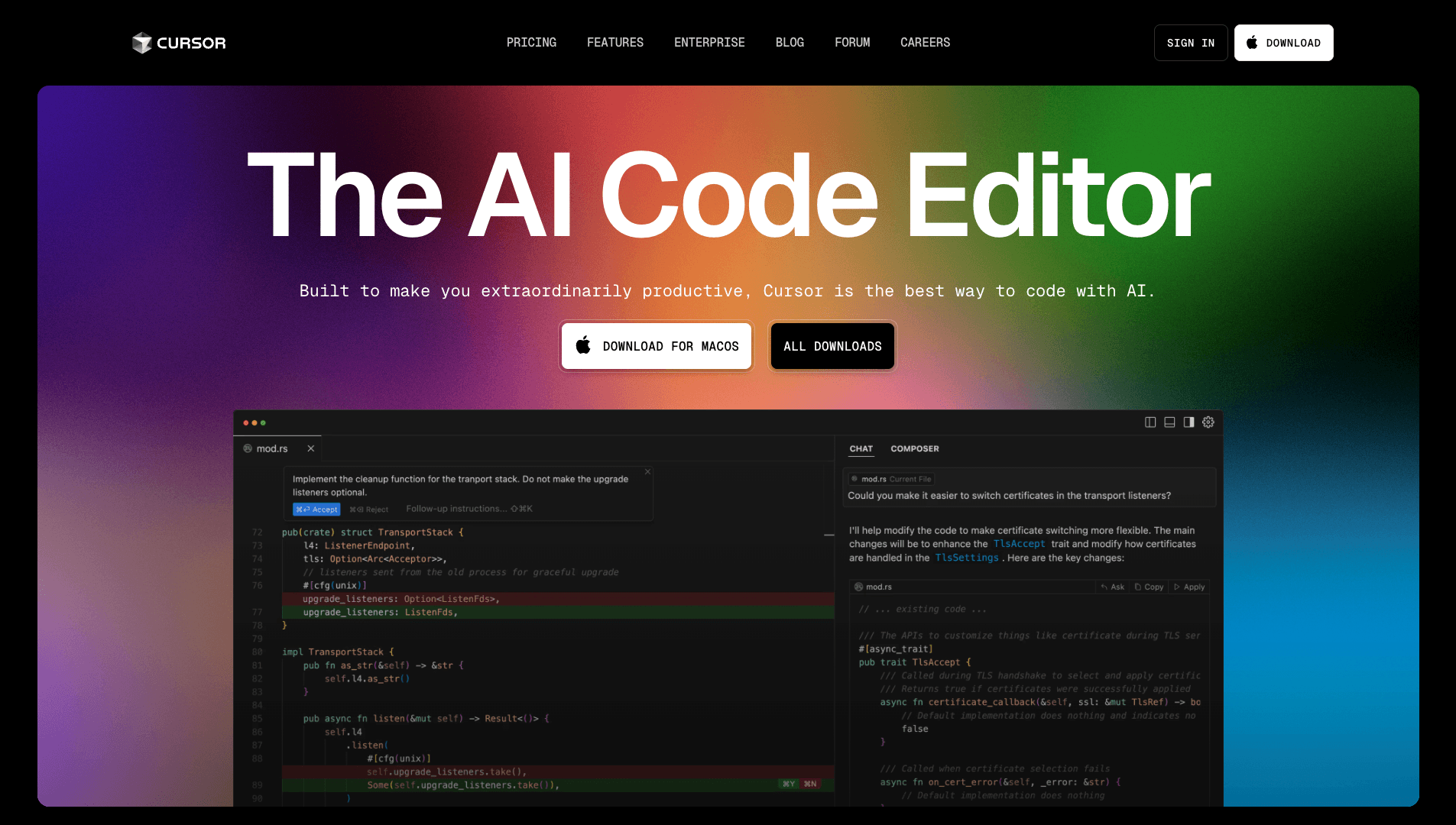Click the Follow-up instructions field
Screen dimensions: 1456x825
(x=469, y=509)
